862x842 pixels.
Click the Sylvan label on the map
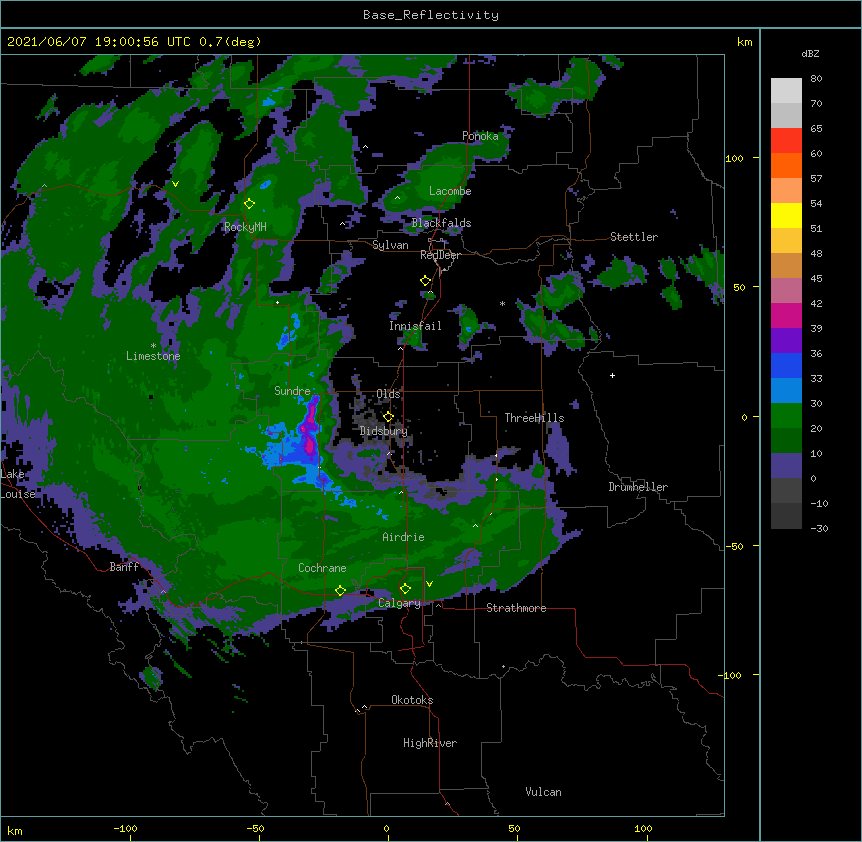pyautogui.click(x=390, y=245)
